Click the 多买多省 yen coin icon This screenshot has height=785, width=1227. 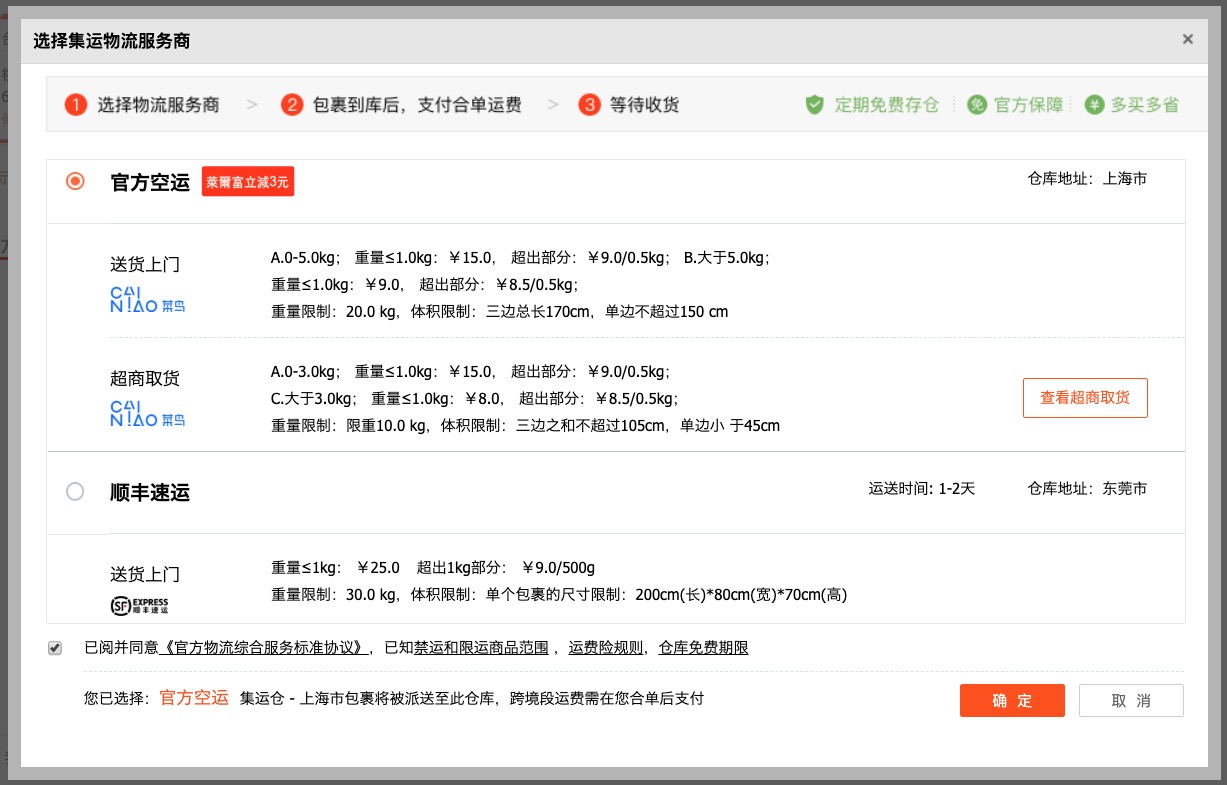click(x=1094, y=105)
